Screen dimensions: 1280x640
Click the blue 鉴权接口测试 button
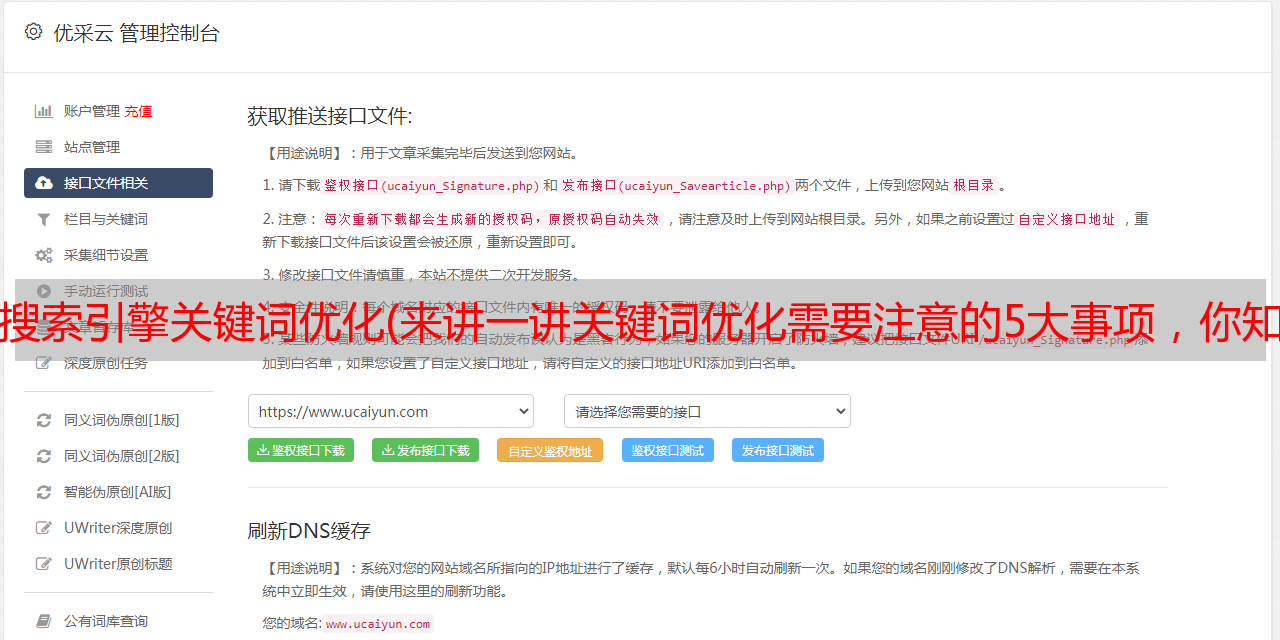[668, 450]
